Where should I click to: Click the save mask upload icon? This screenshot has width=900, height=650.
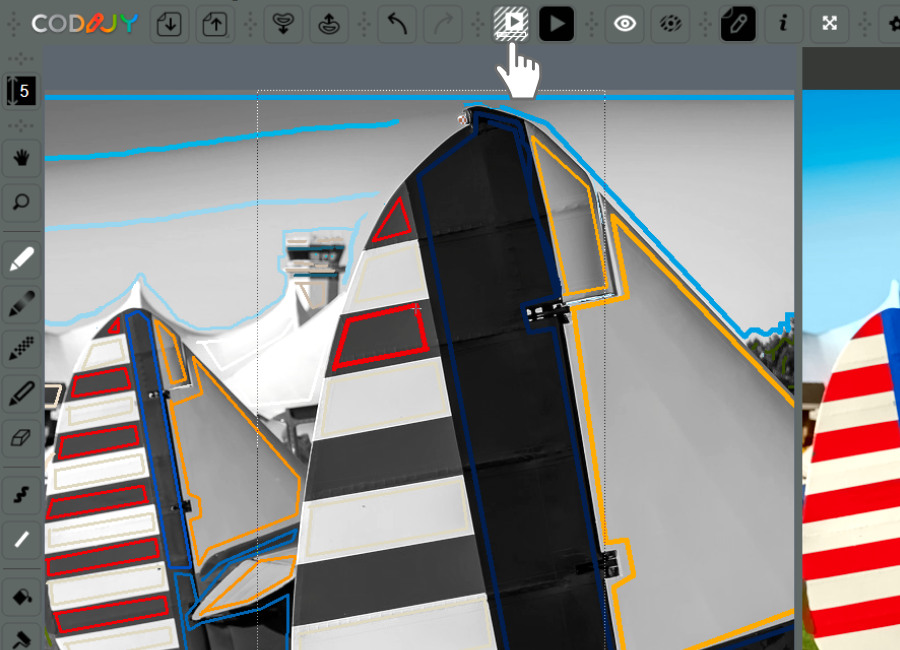(327, 24)
